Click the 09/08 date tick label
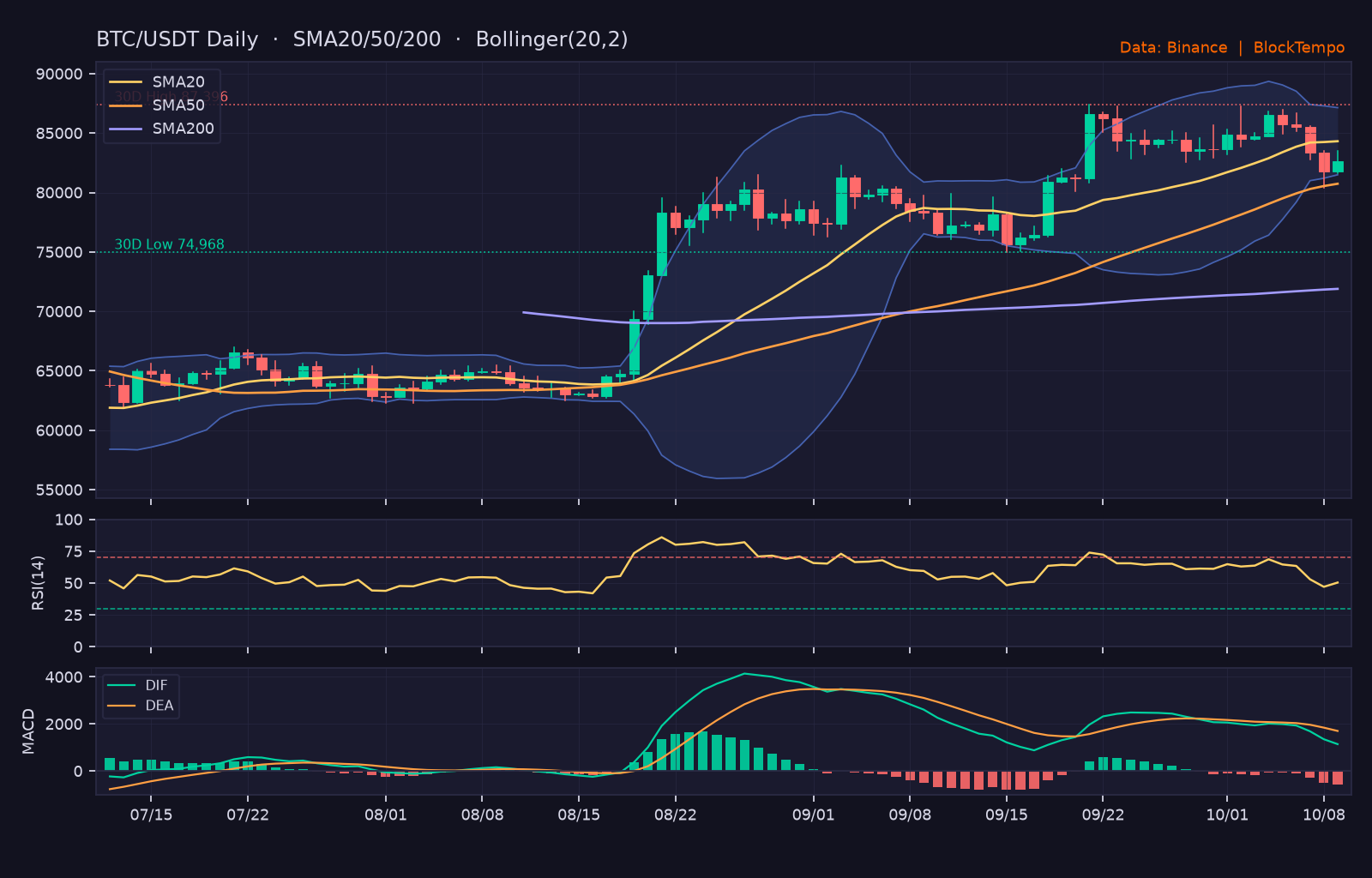Viewport: 1372px width, 878px height. tap(910, 815)
